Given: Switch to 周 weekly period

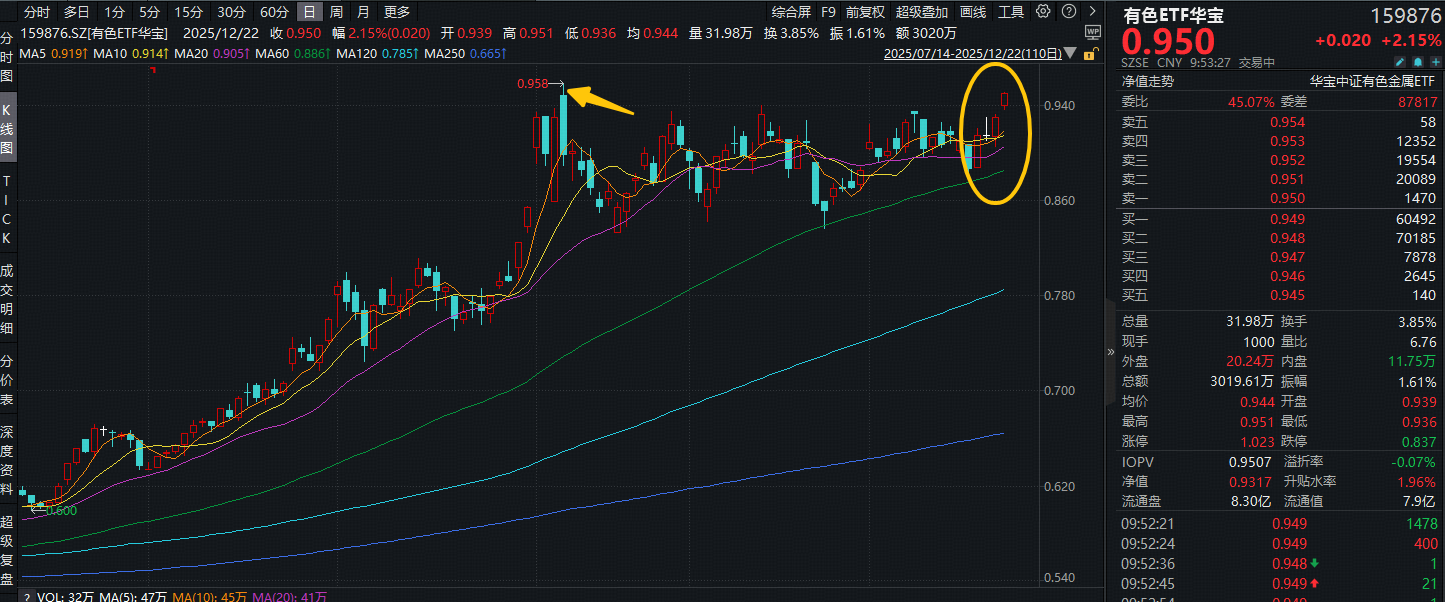Looking at the screenshot, I should click(336, 12).
